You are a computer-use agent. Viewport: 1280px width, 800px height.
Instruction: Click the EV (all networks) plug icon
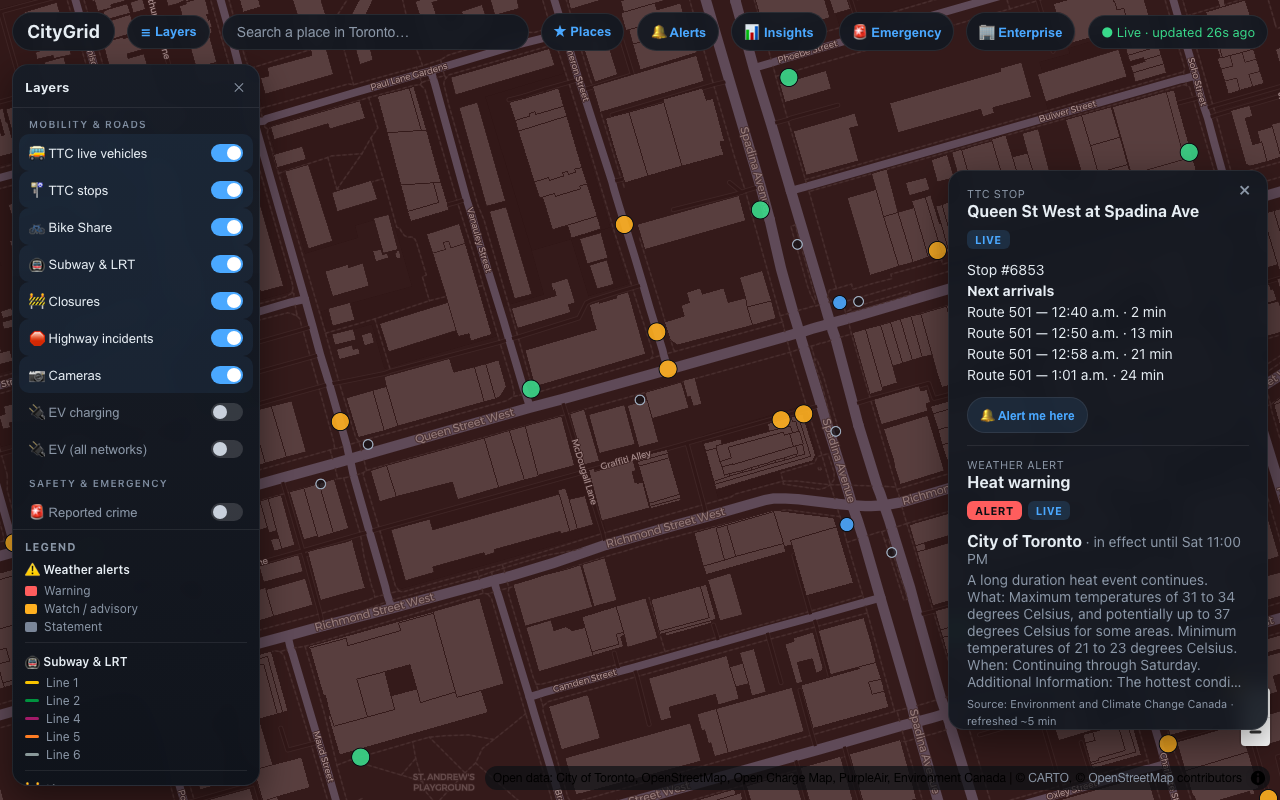click(x=37, y=449)
